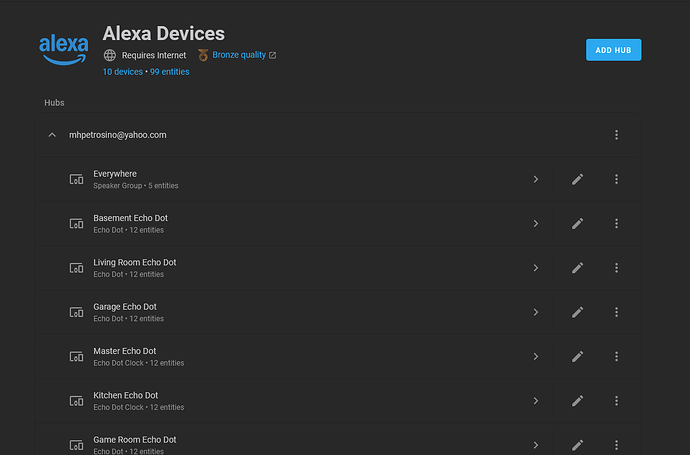Open the Game Room Echo Dot overflow menu

(616, 445)
